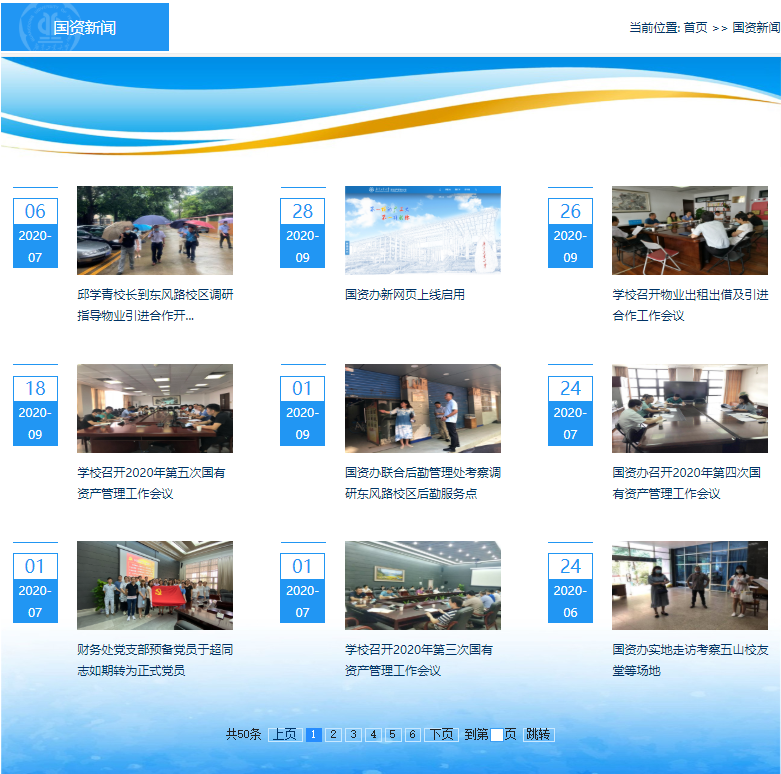The width and height of the screenshot is (781, 774).
Task: Click the 上页 previous page button
Action: (x=285, y=734)
